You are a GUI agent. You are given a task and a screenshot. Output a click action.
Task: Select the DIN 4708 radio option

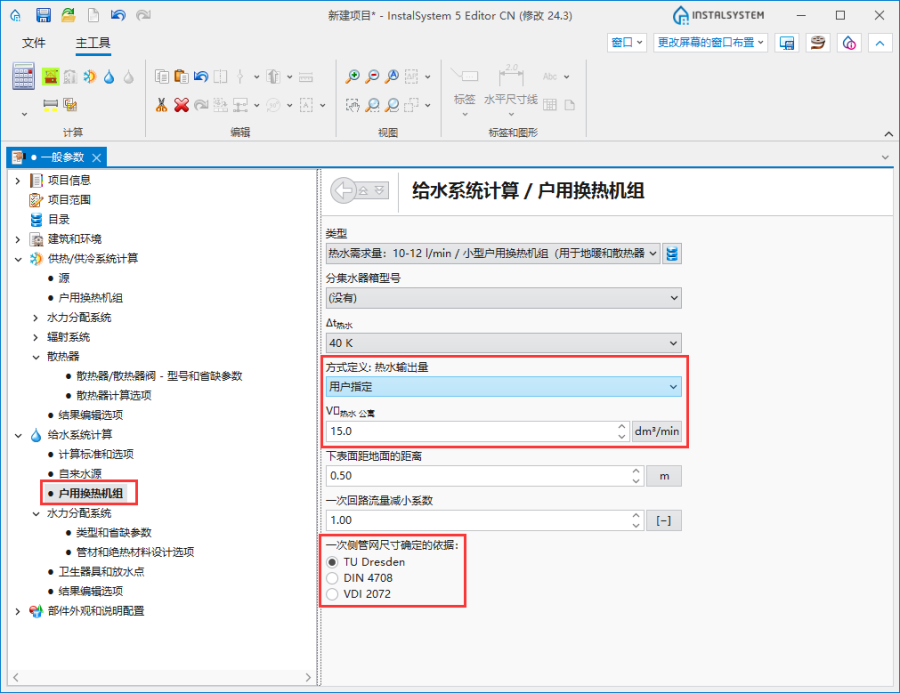coord(332,578)
